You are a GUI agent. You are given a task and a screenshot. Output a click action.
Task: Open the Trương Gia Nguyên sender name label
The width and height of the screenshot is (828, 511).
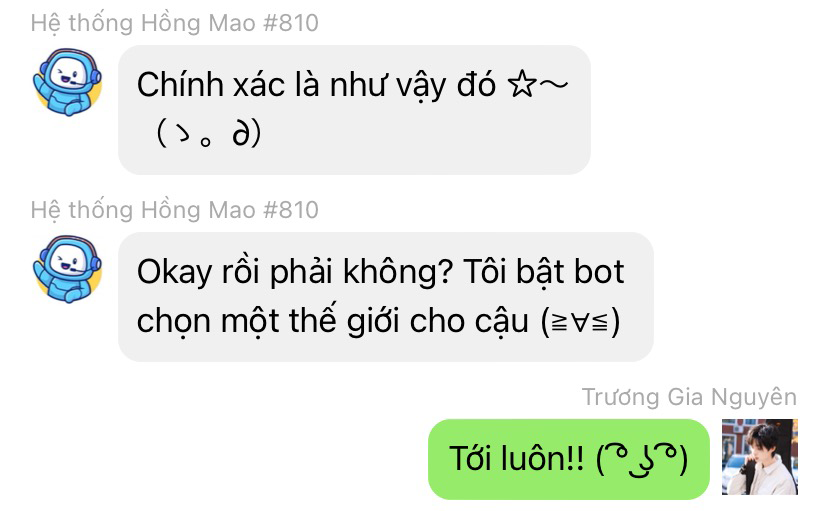pyautogui.click(x=689, y=397)
